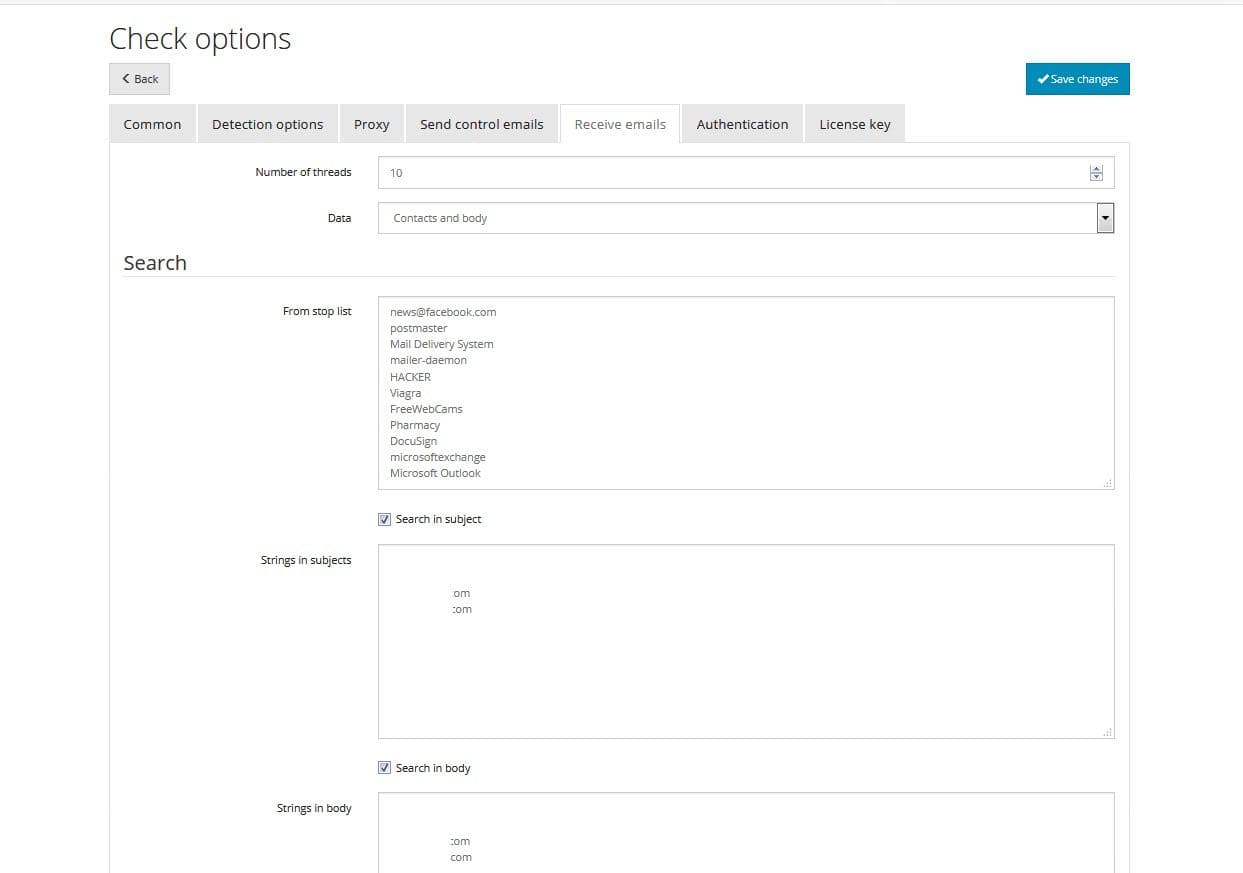The width and height of the screenshot is (1243, 873).
Task: Select the Receive emails tab
Action: click(620, 124)
